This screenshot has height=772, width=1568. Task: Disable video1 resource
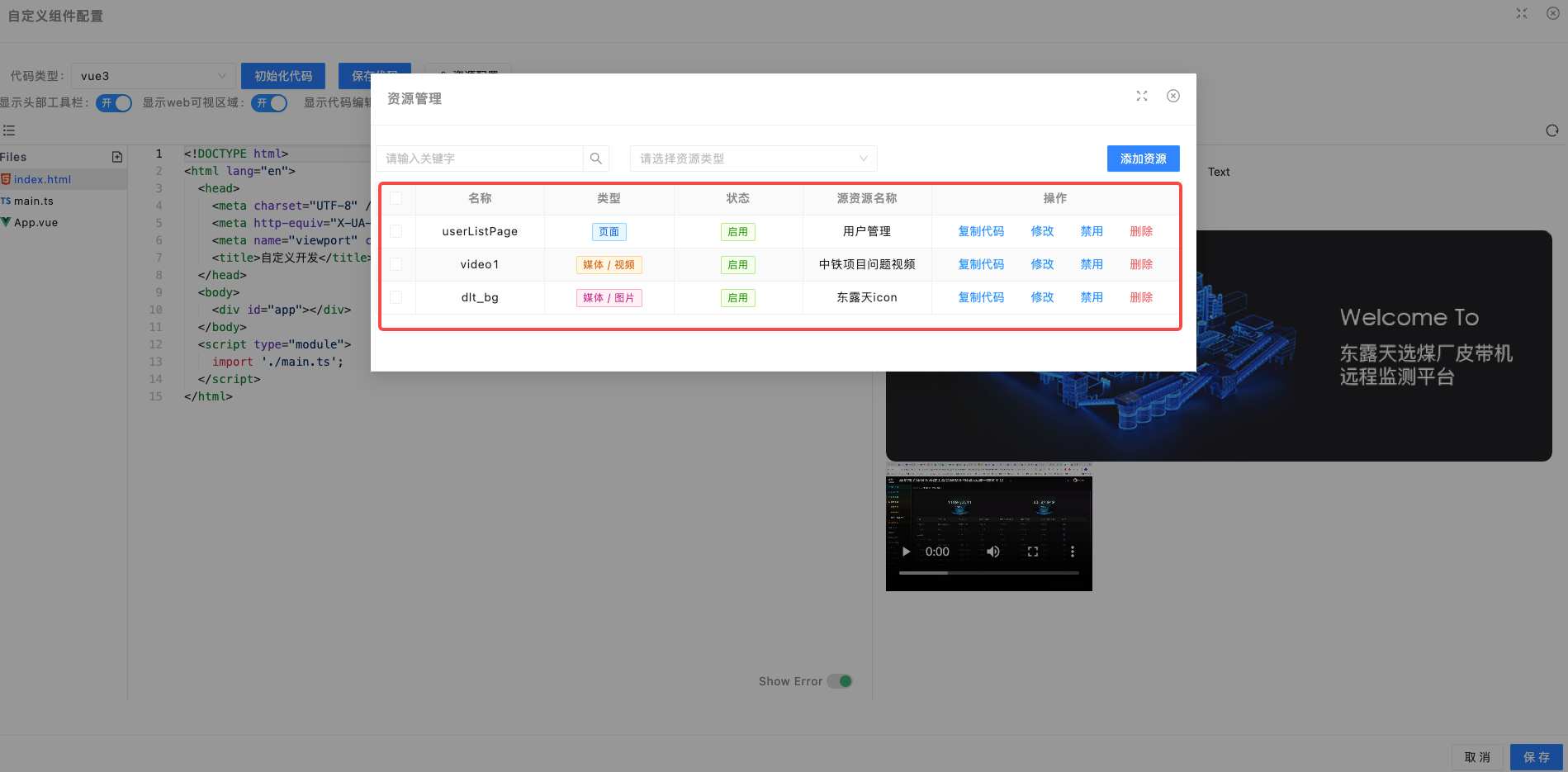tap(1092, 264)
